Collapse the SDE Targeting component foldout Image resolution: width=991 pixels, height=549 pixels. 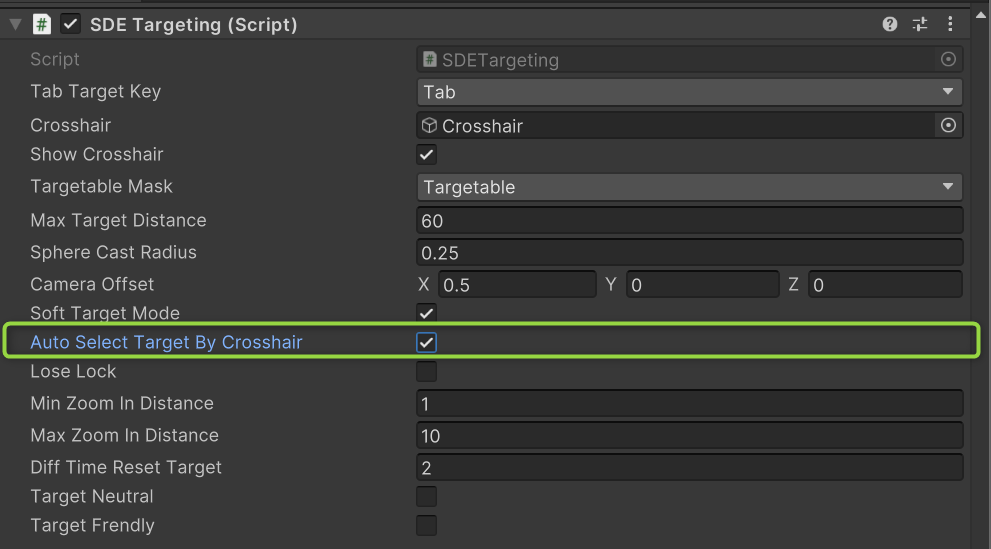(15, 24)
